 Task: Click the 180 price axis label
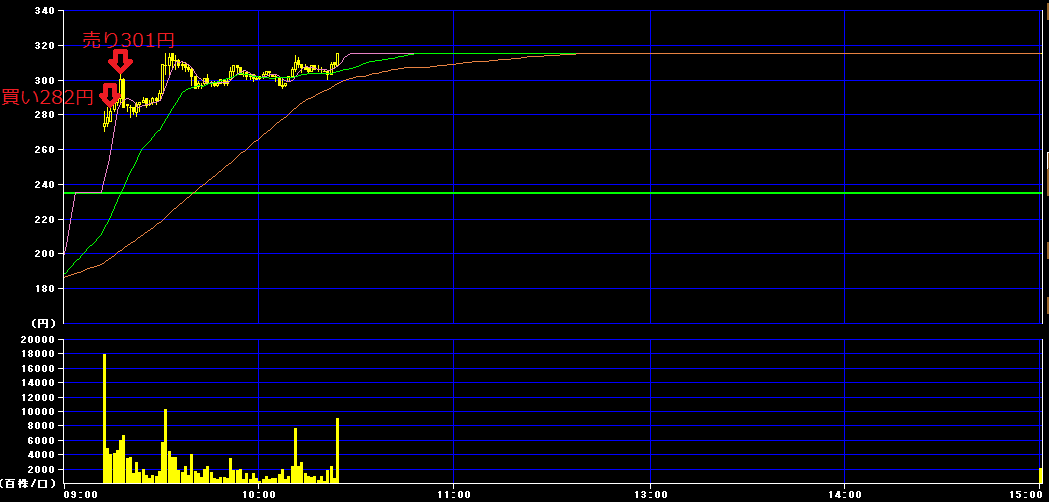pos(43,288)
